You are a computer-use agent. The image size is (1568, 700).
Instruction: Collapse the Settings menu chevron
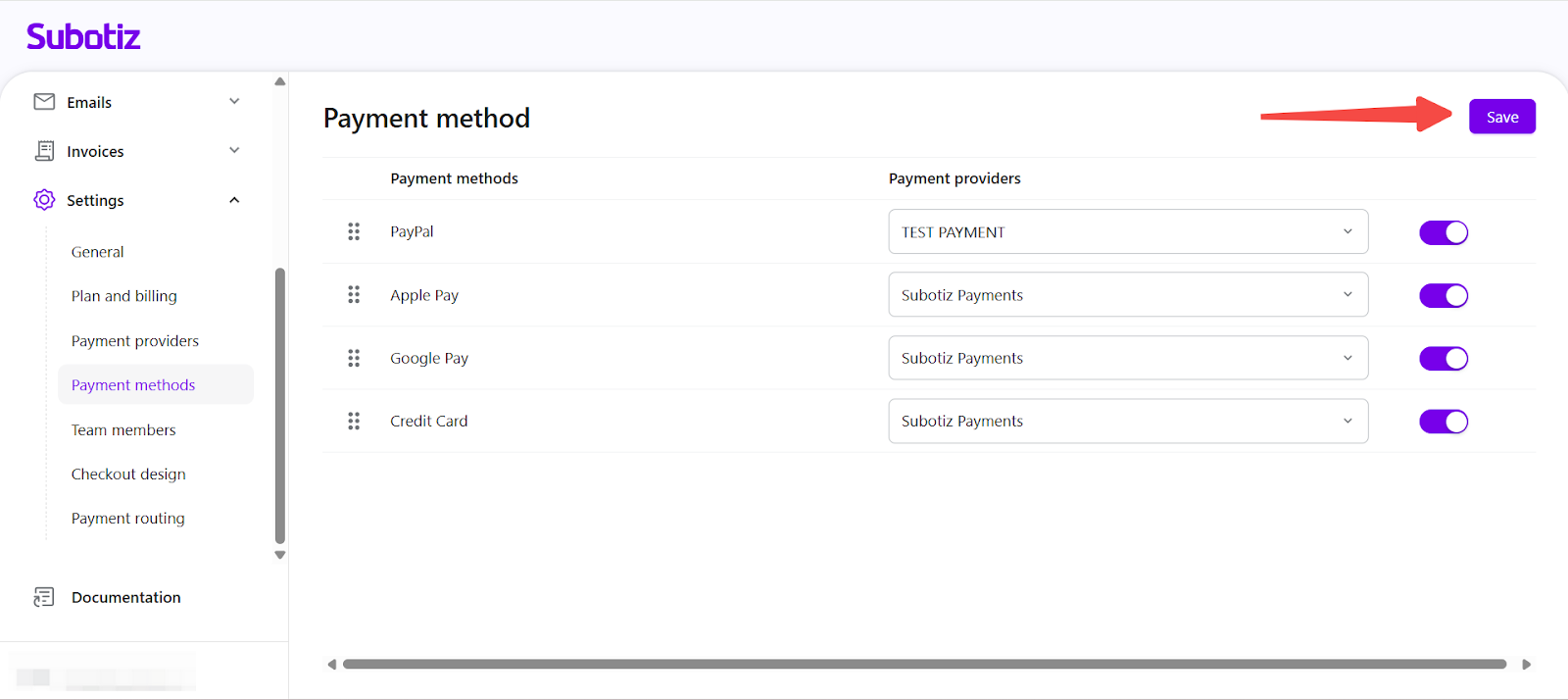pos(234,200)
